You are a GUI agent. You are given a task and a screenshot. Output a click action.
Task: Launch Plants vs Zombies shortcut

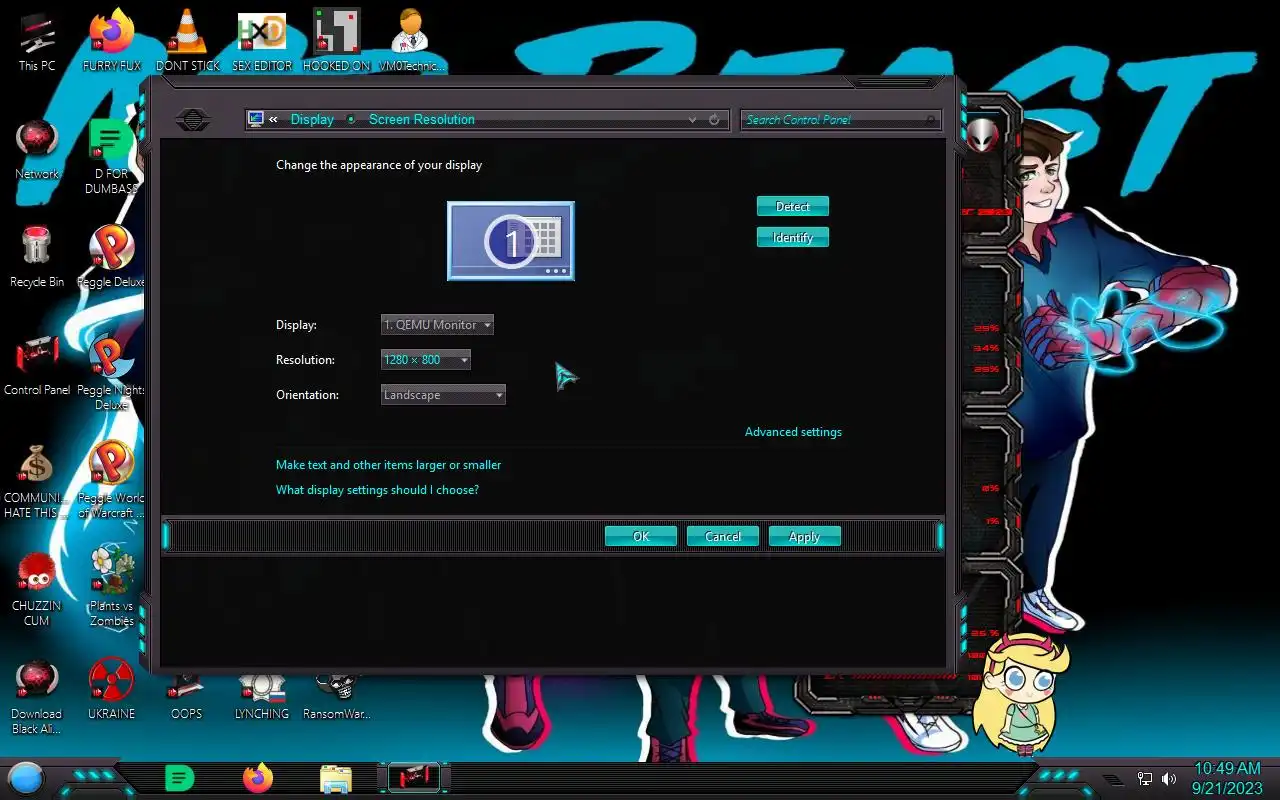pos(111,586)
